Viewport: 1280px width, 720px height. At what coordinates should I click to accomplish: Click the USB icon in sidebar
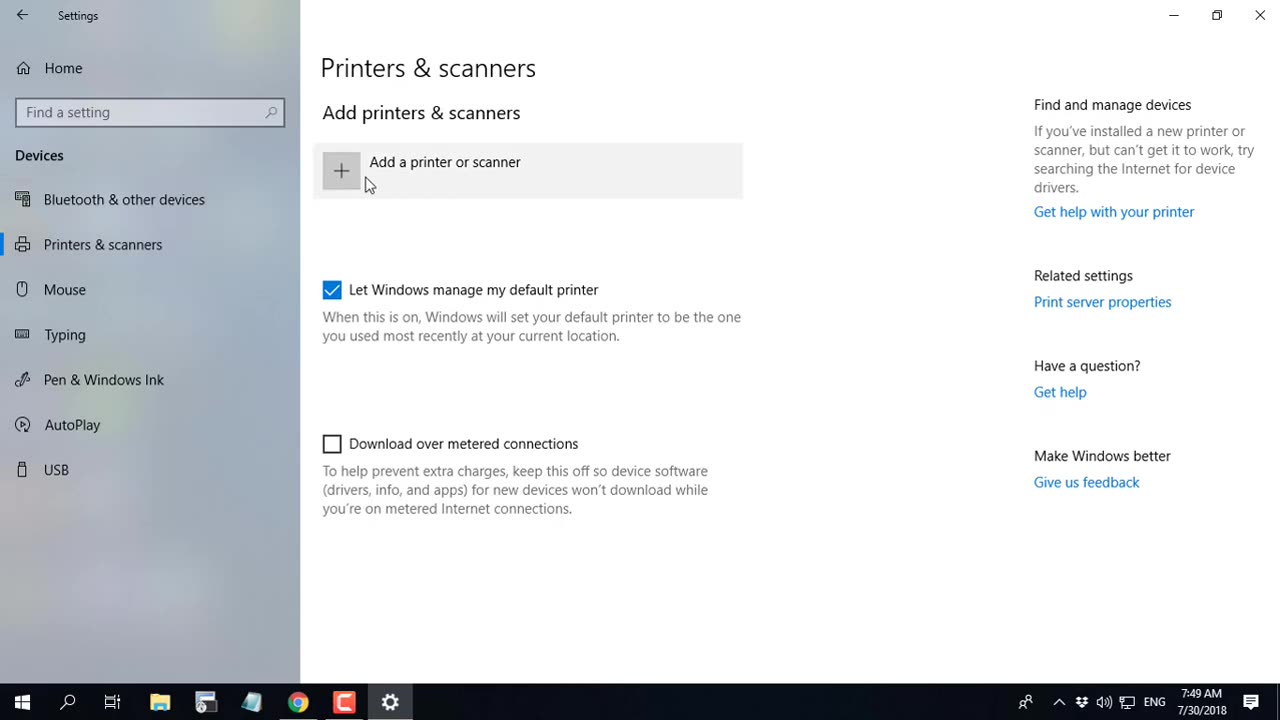pos(23,469)
